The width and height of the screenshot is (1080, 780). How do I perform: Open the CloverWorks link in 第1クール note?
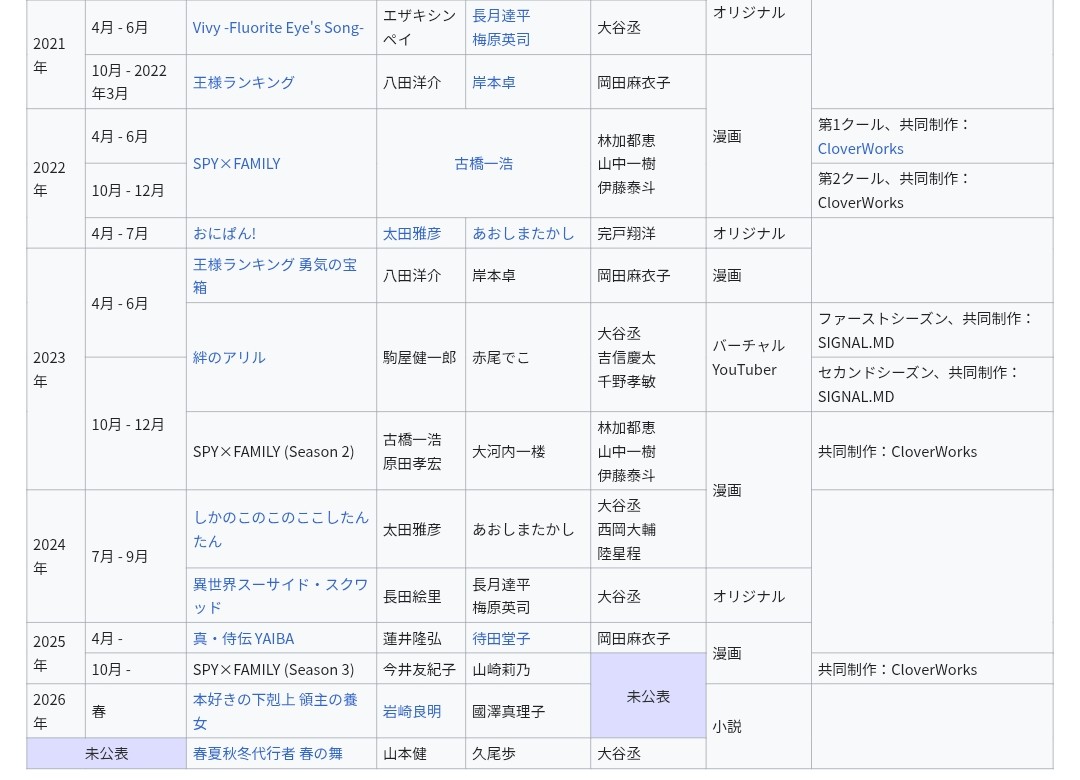860,148
